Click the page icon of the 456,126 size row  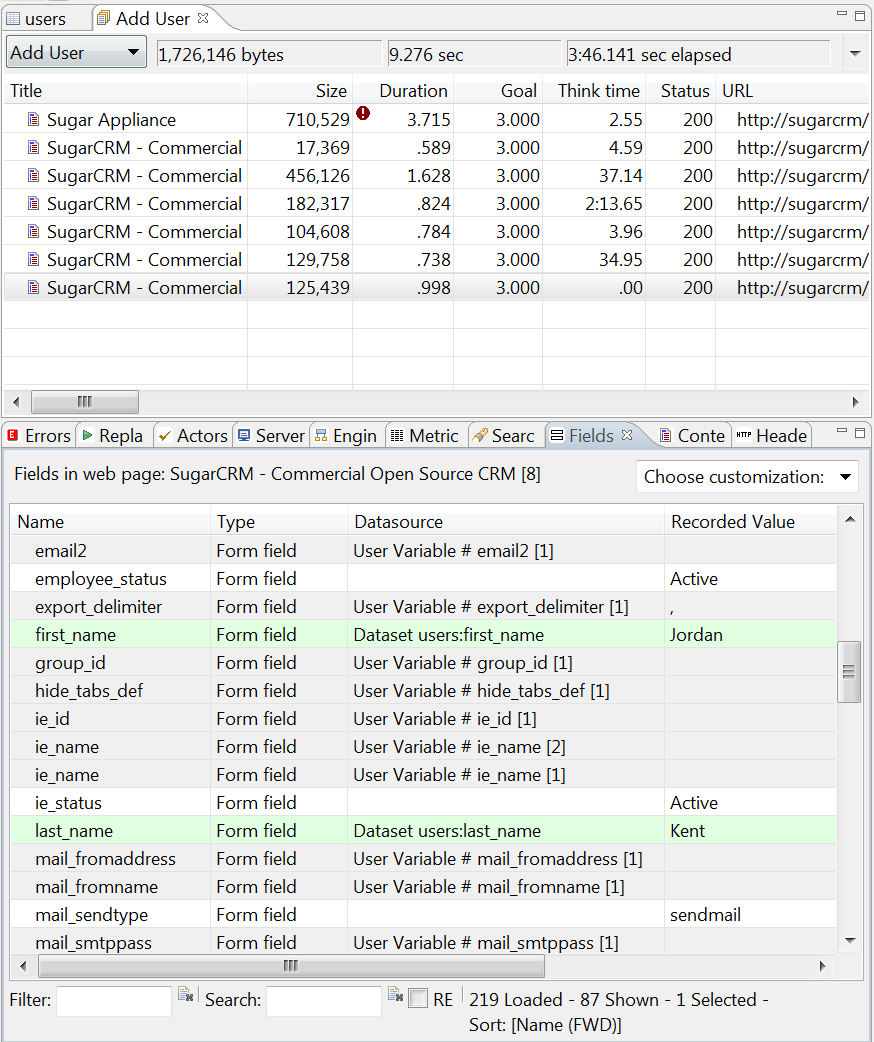tap(33, 175)
